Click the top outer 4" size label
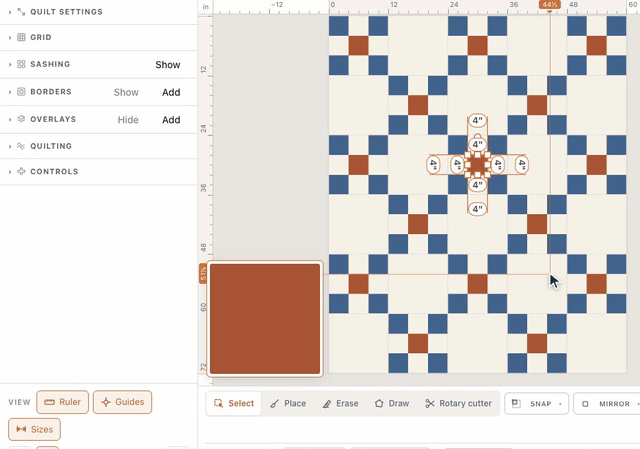 pos(477,121)
